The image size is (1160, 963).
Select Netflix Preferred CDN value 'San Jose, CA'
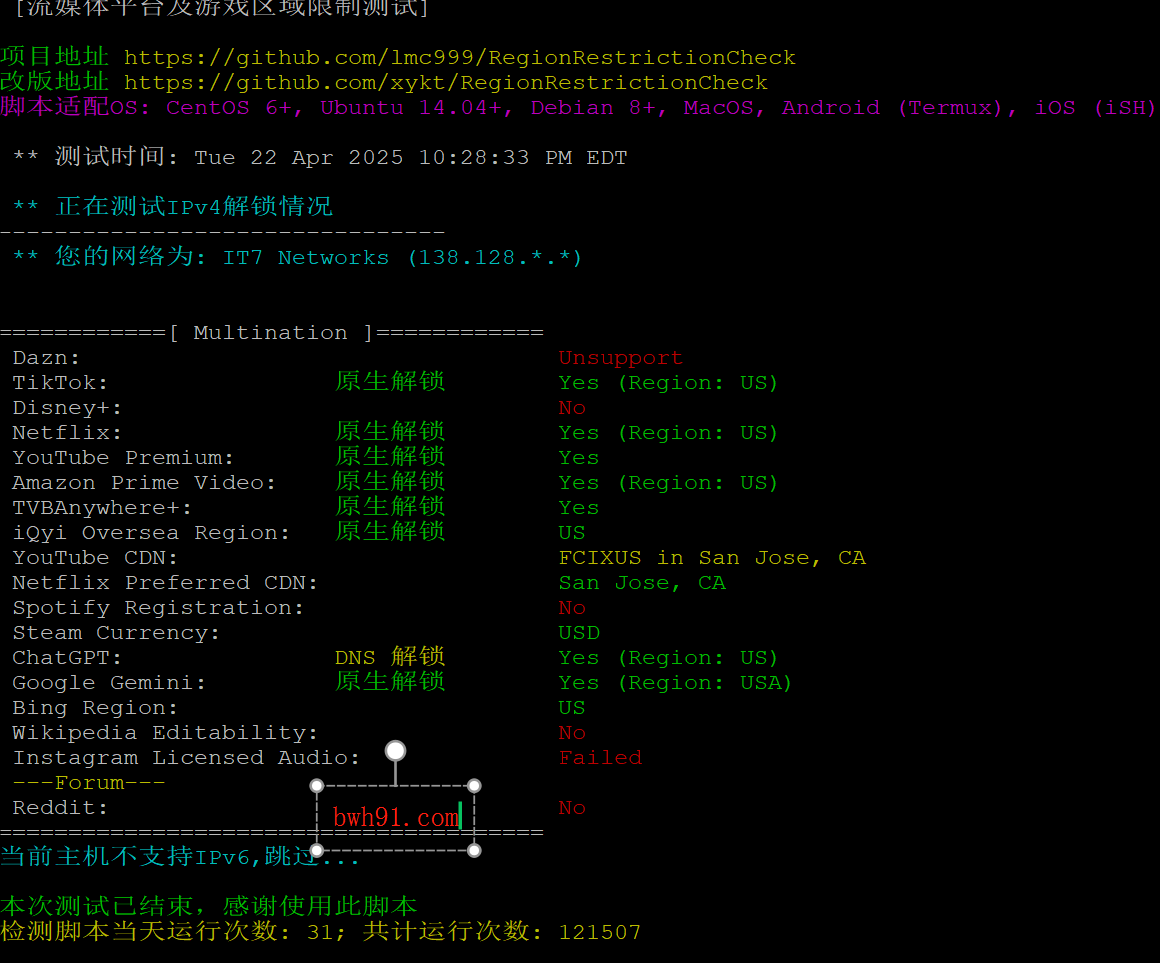(642, 583)
